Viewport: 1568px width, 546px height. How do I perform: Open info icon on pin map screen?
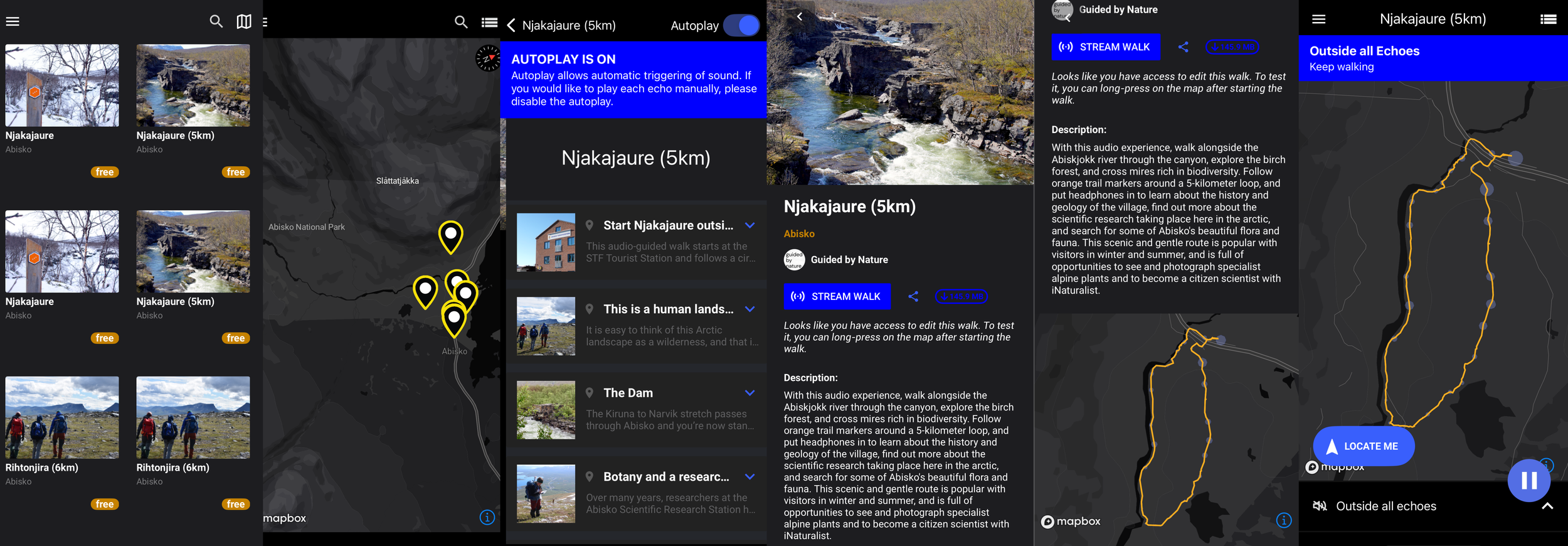[x=487, y=517]
